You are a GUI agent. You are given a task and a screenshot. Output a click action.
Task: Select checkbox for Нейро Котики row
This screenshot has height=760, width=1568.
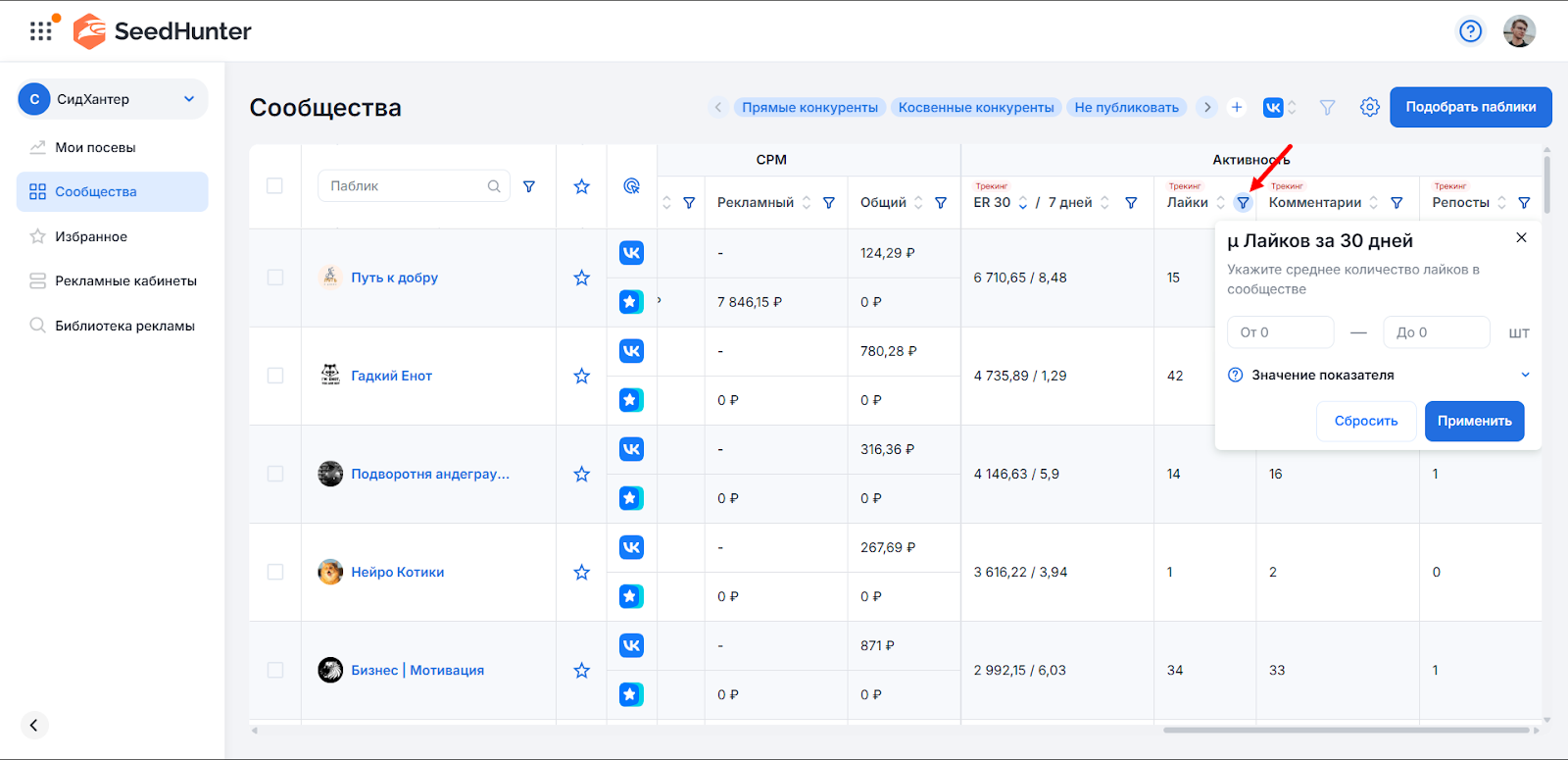coord(274,572)
